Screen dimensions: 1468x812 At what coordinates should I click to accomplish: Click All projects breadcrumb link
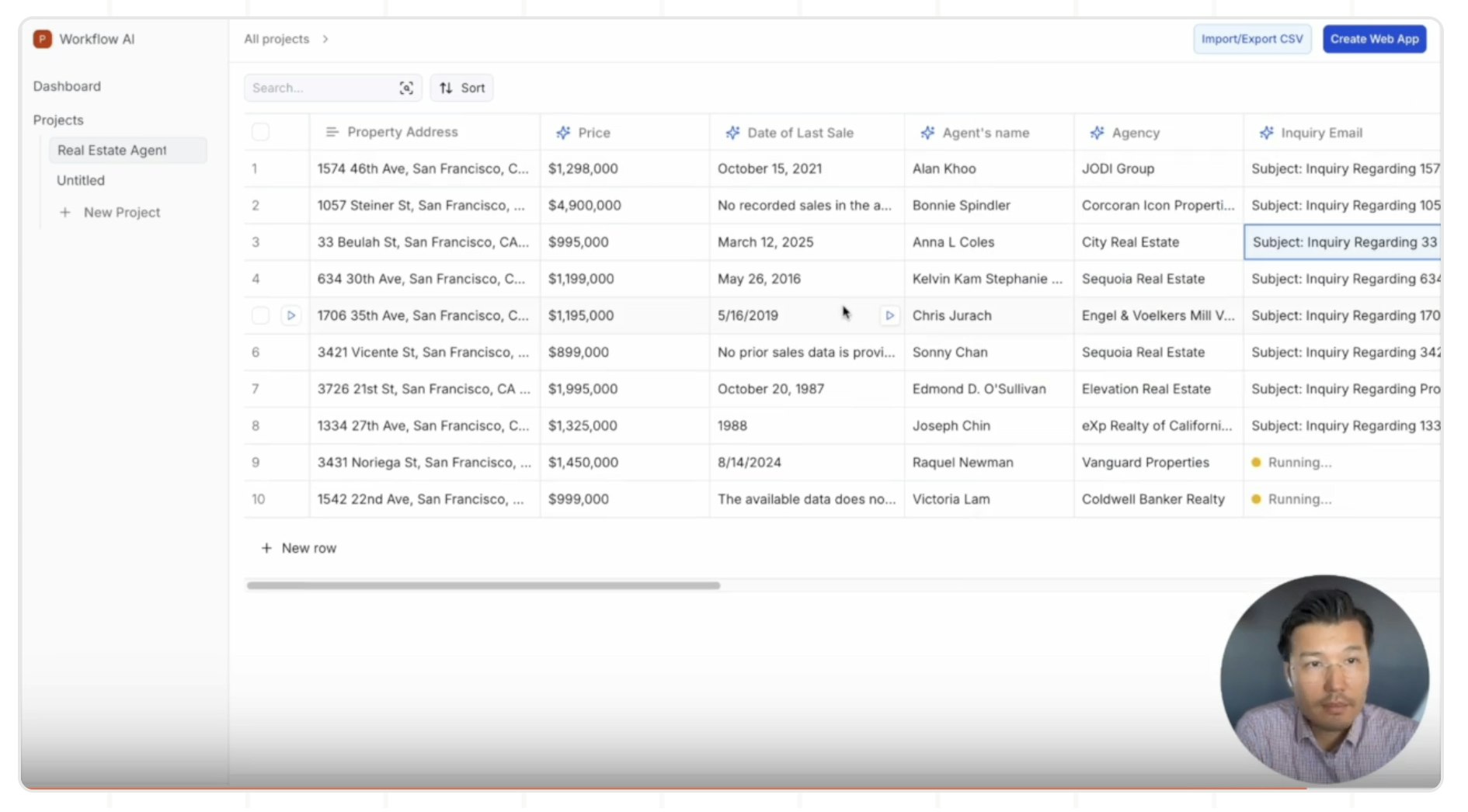(277, 39)
